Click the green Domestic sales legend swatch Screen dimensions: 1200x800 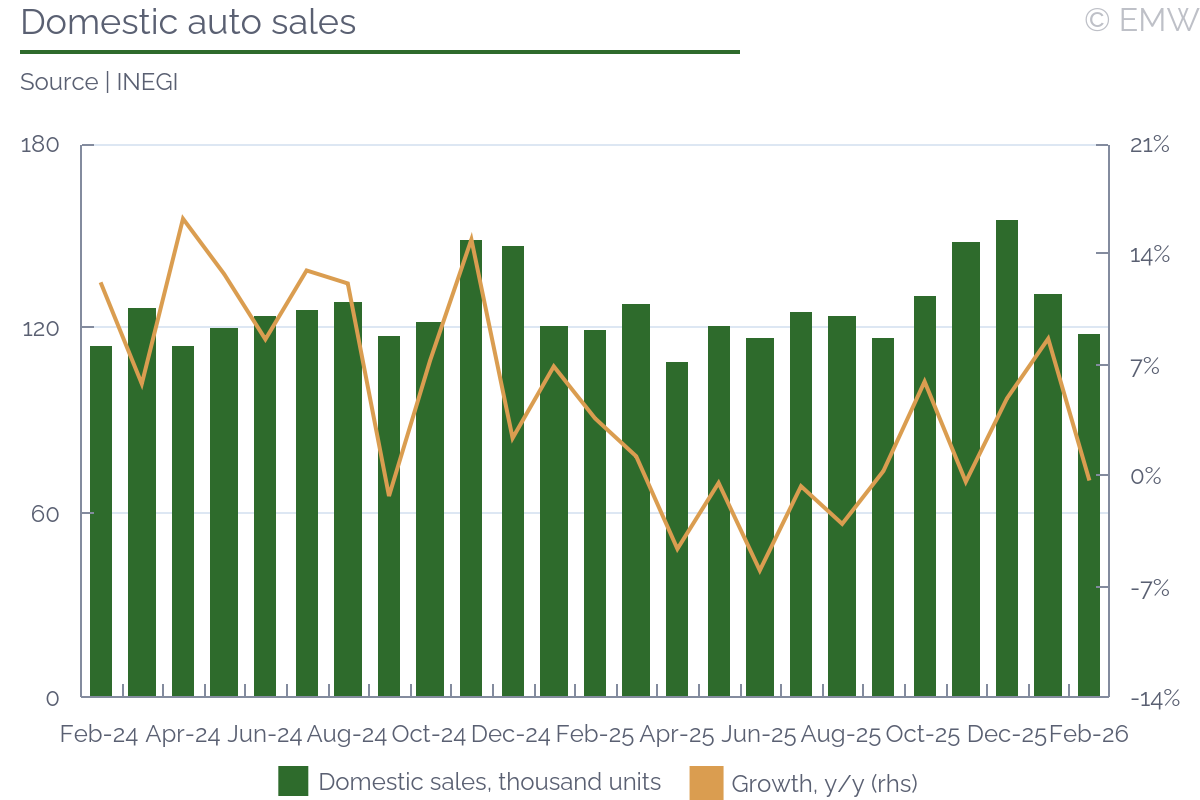[293, 781]
